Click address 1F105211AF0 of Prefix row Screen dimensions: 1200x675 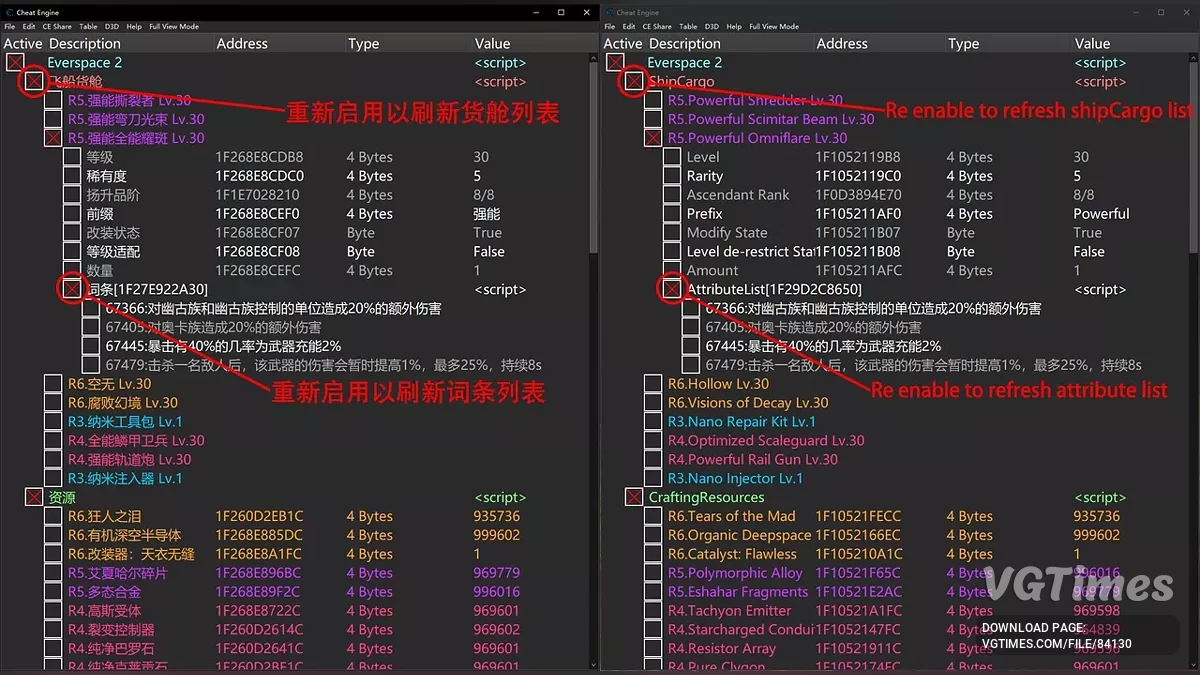point(857,214)
